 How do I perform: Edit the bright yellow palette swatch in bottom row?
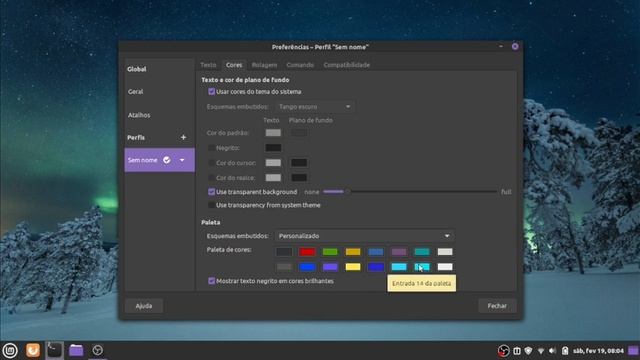click(x=353, y=267)
